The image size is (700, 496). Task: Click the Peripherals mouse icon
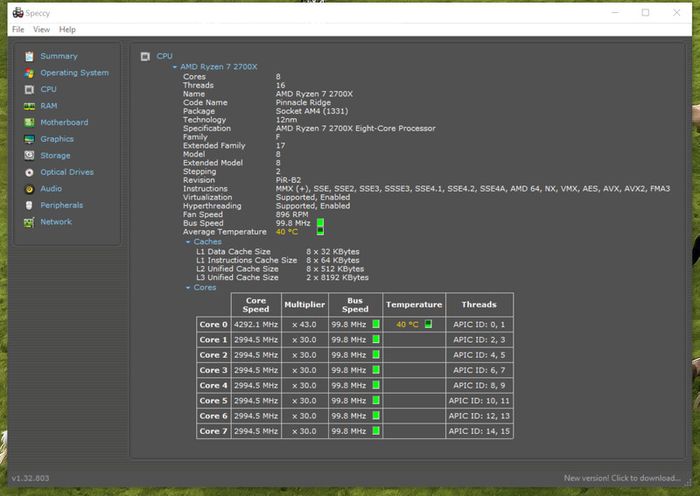[29, 205]
